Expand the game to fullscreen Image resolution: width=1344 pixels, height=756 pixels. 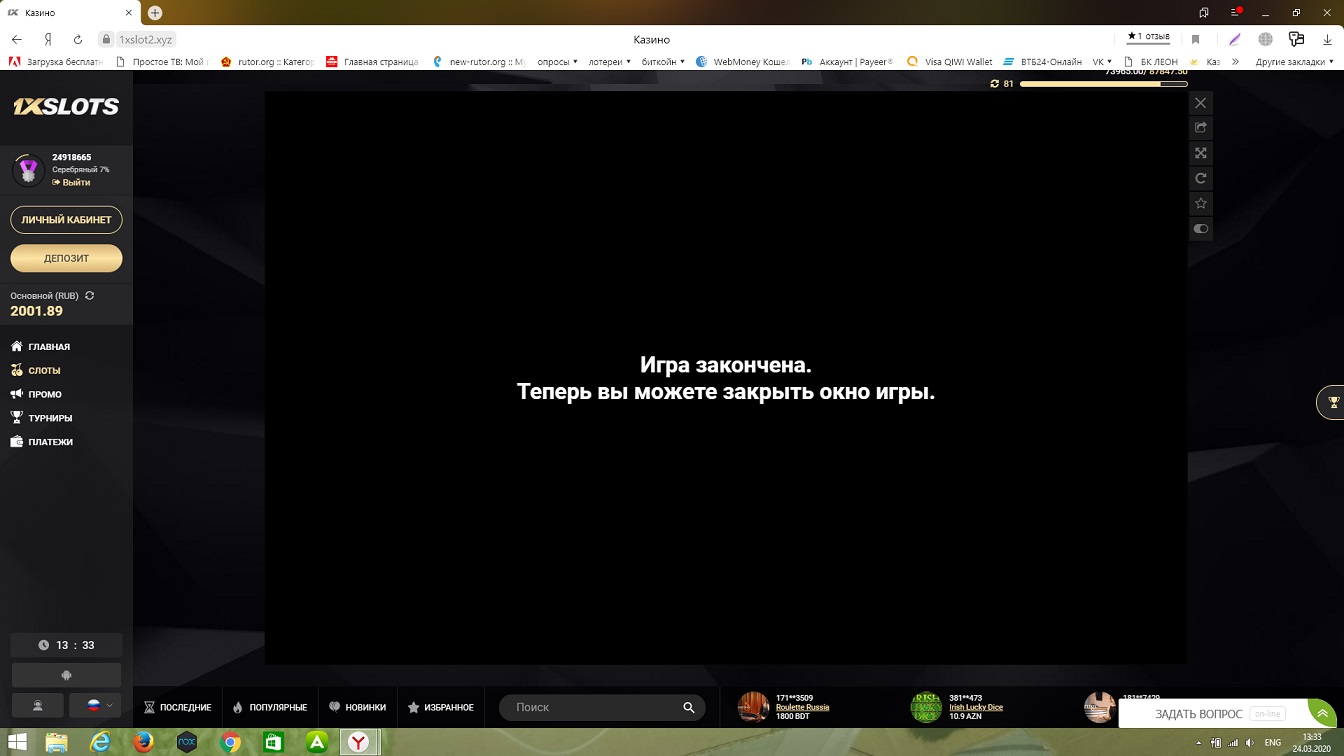point(1201,153)
